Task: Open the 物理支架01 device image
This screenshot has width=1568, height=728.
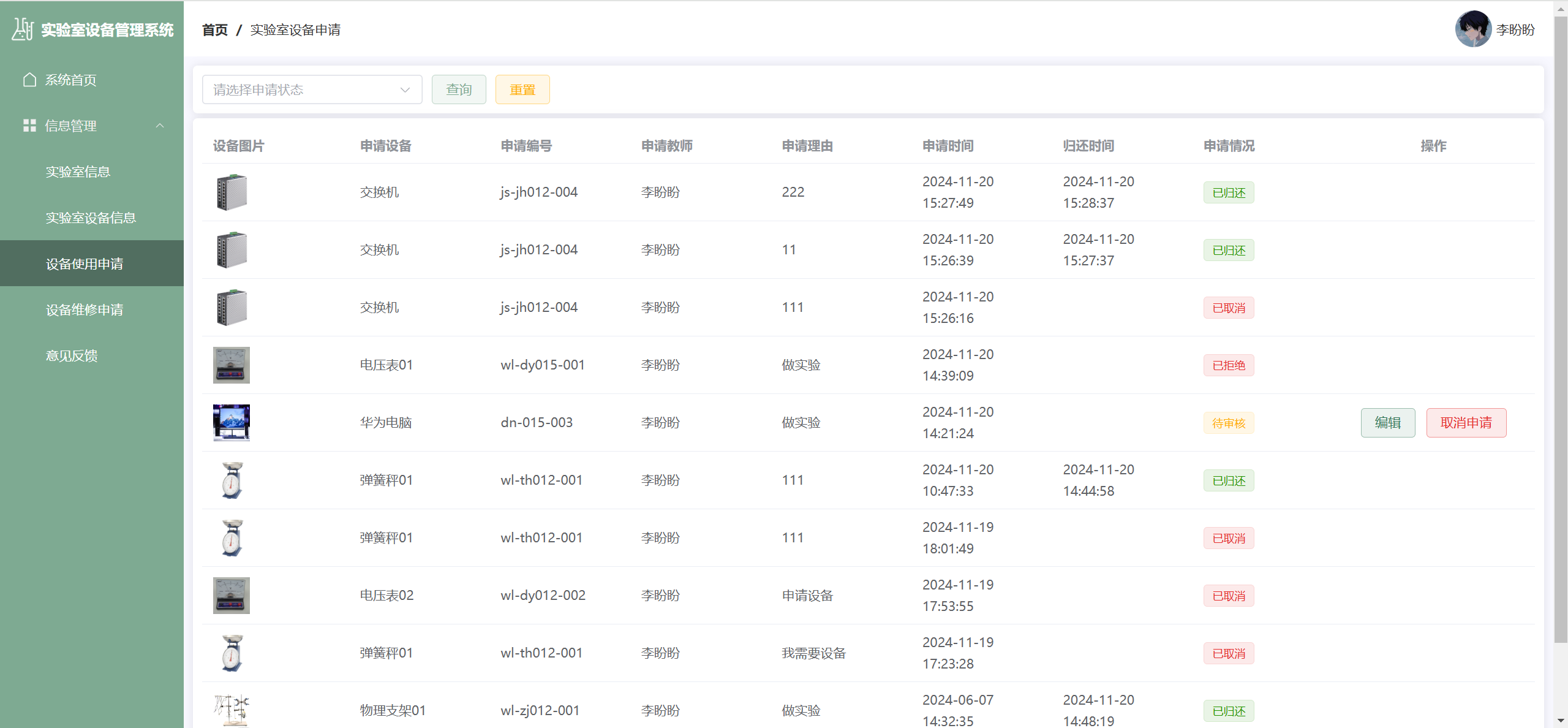Action: pos(231,710)
